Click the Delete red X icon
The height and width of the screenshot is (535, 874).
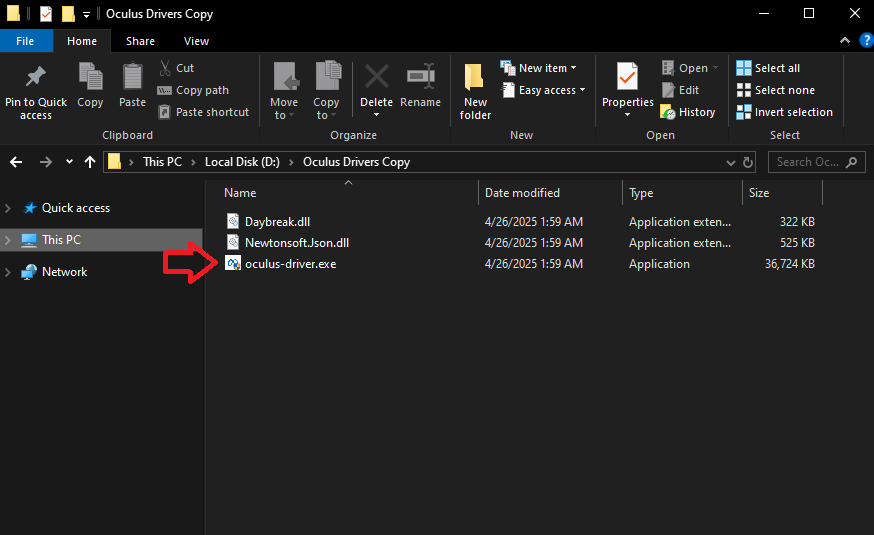tap(376, 77)
